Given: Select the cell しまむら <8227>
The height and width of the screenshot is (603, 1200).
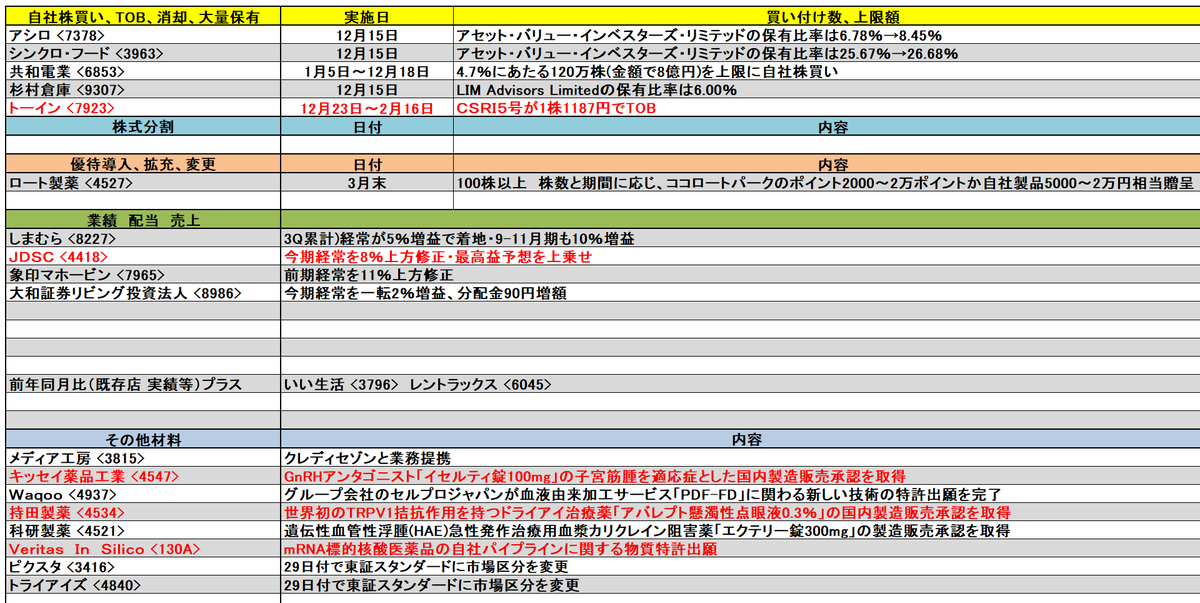Looking at the screenshot, I should (x=143, y=239).
